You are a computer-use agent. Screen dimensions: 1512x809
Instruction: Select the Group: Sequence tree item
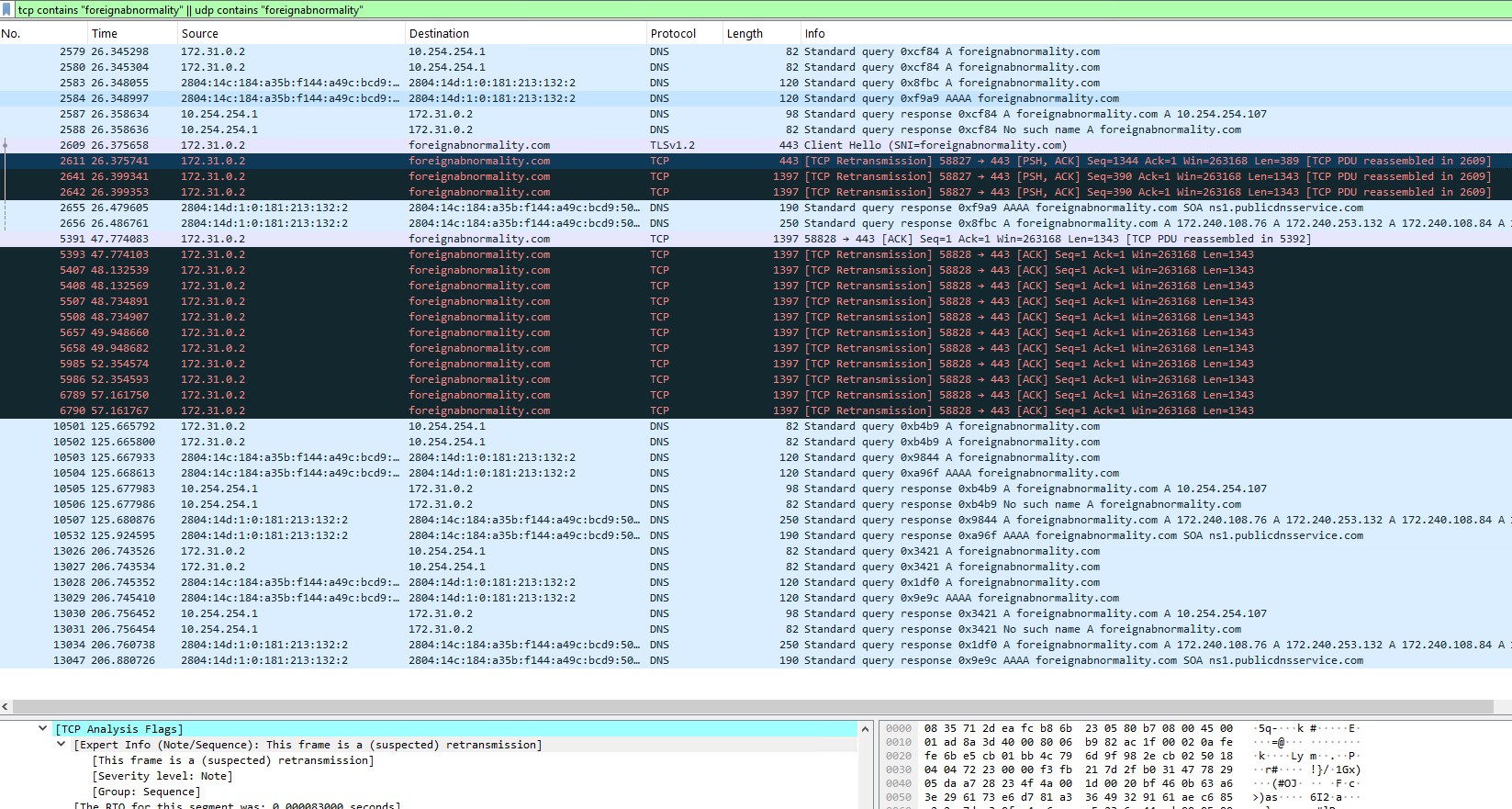point(145,792)
